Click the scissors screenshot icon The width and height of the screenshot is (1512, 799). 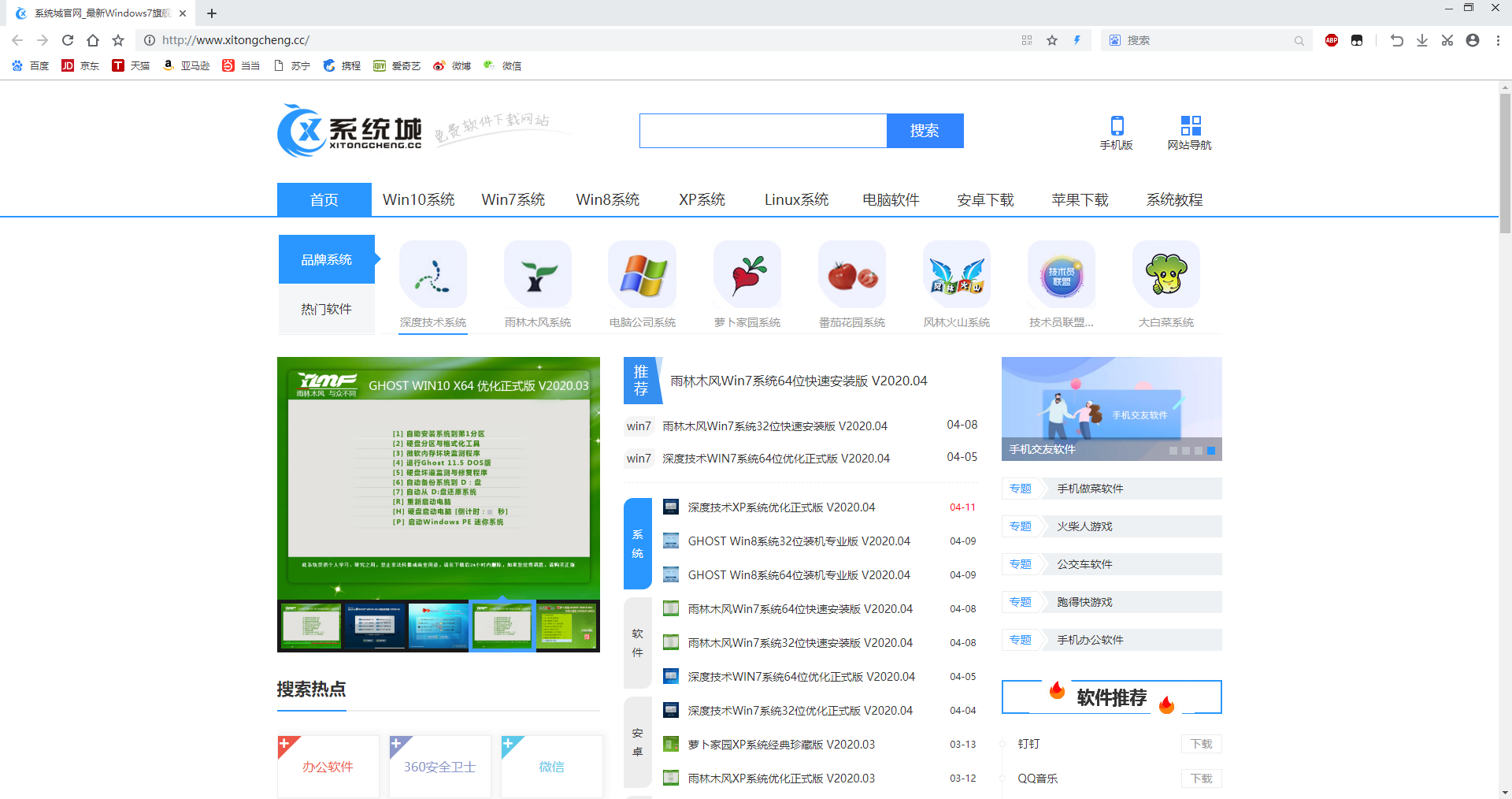click(x=1447, y=40)
